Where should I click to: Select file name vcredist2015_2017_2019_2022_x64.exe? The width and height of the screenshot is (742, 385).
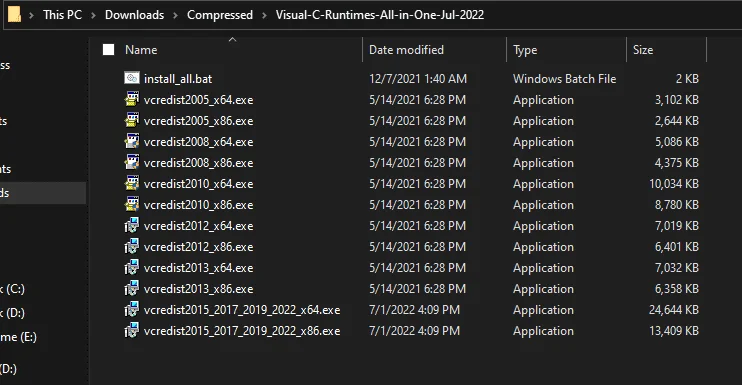[x=242, y=310]
